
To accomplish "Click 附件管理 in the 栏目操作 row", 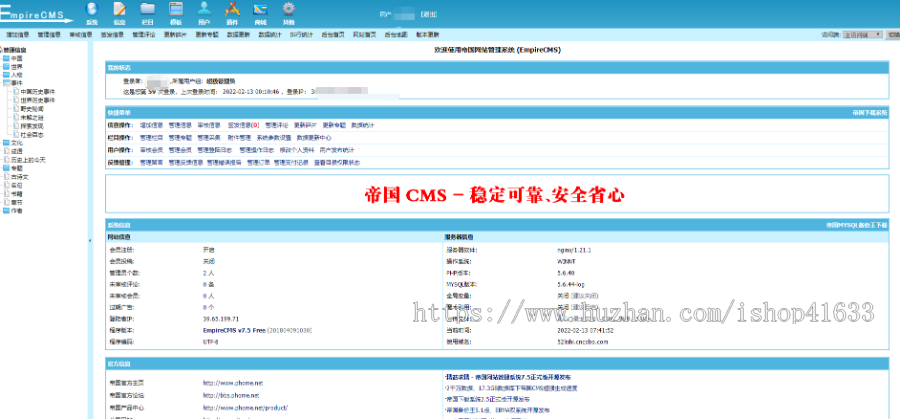I will click(239, 138).
